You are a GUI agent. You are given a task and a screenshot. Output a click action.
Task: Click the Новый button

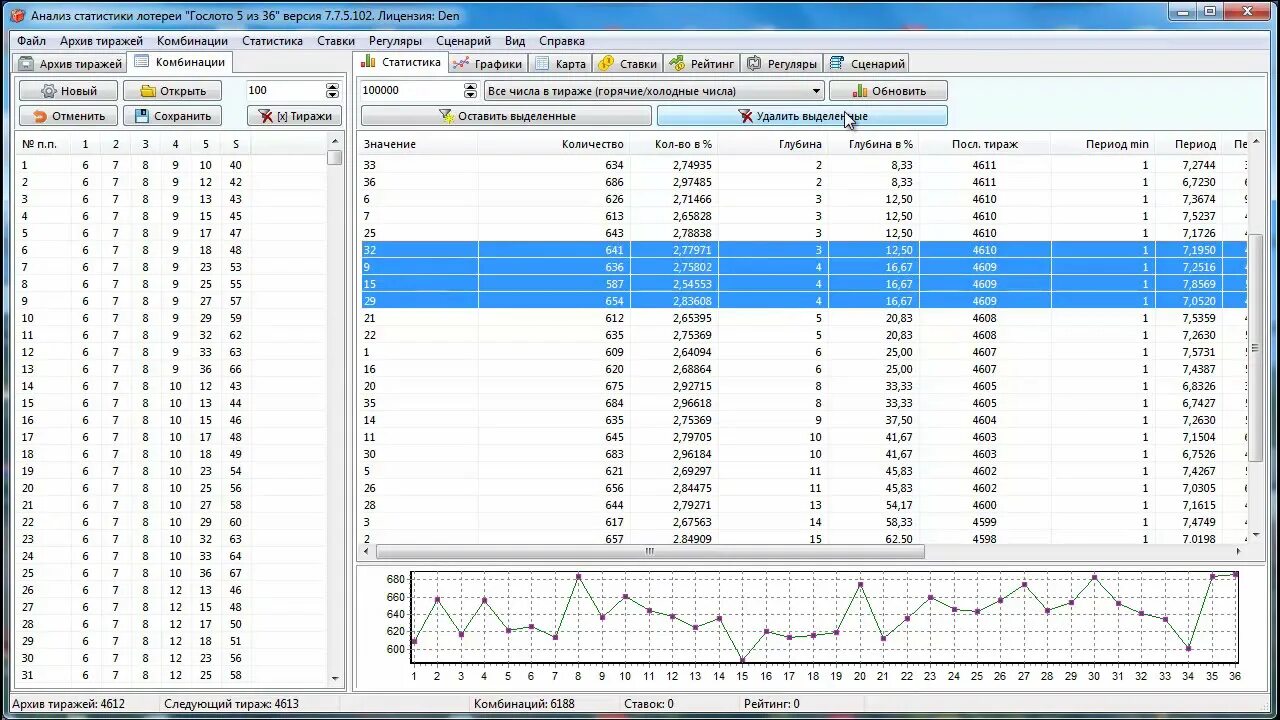click(x=68, y=91)
